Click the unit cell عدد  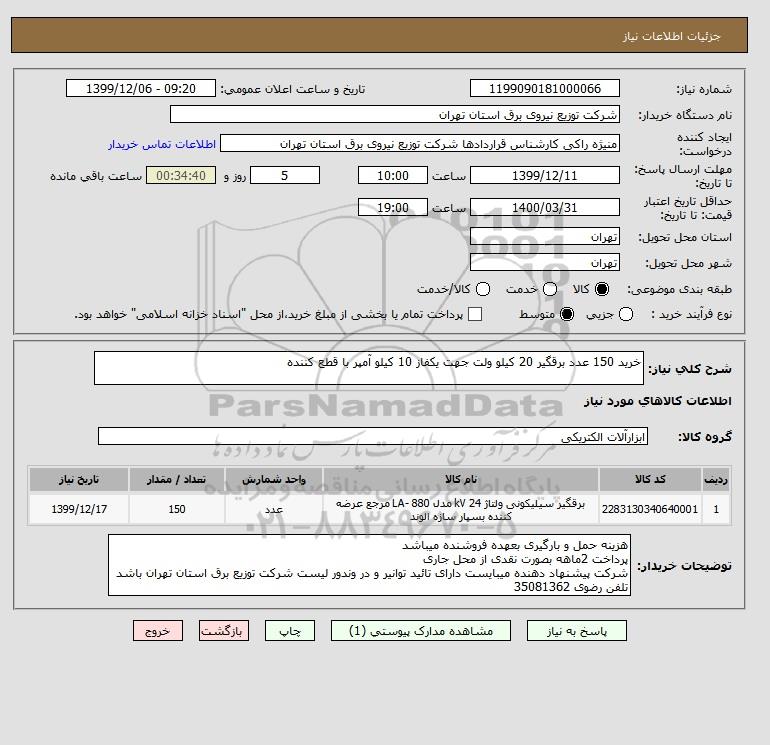274,509
